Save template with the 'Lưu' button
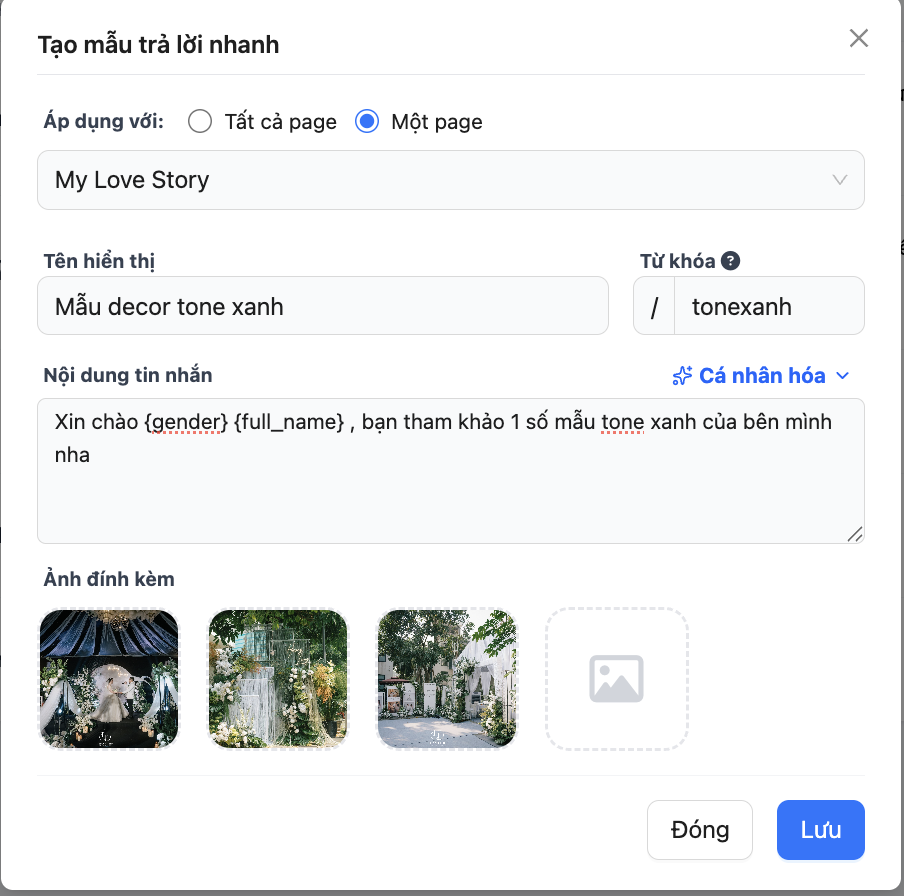Screen dimensions: 904x896 (820, 830)
